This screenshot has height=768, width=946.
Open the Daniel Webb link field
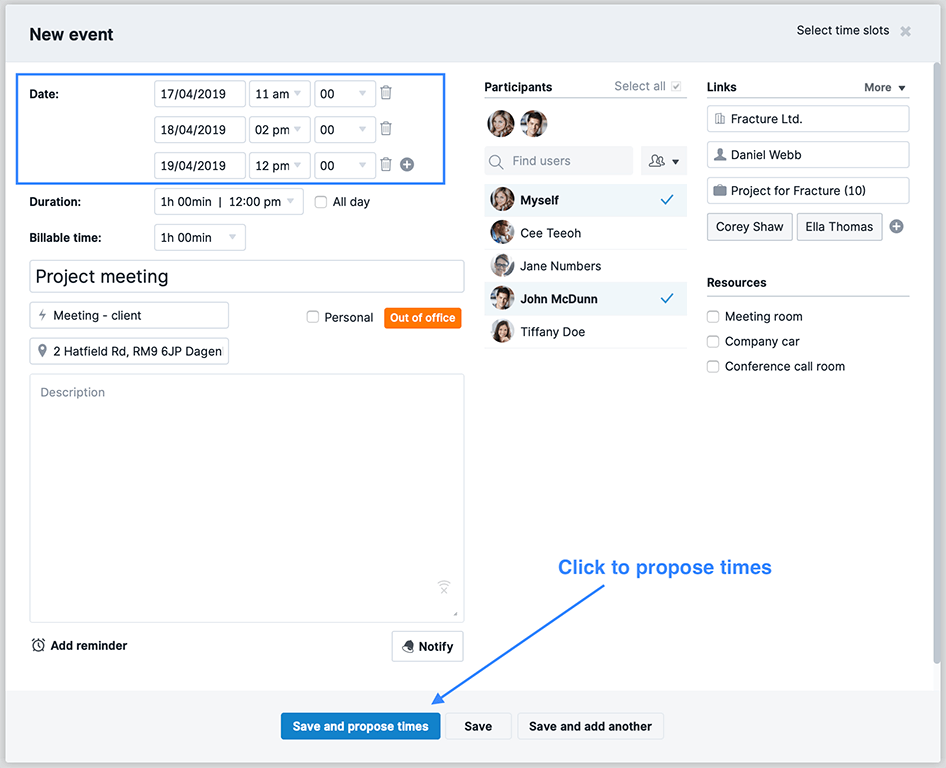[x=808, y=155]
